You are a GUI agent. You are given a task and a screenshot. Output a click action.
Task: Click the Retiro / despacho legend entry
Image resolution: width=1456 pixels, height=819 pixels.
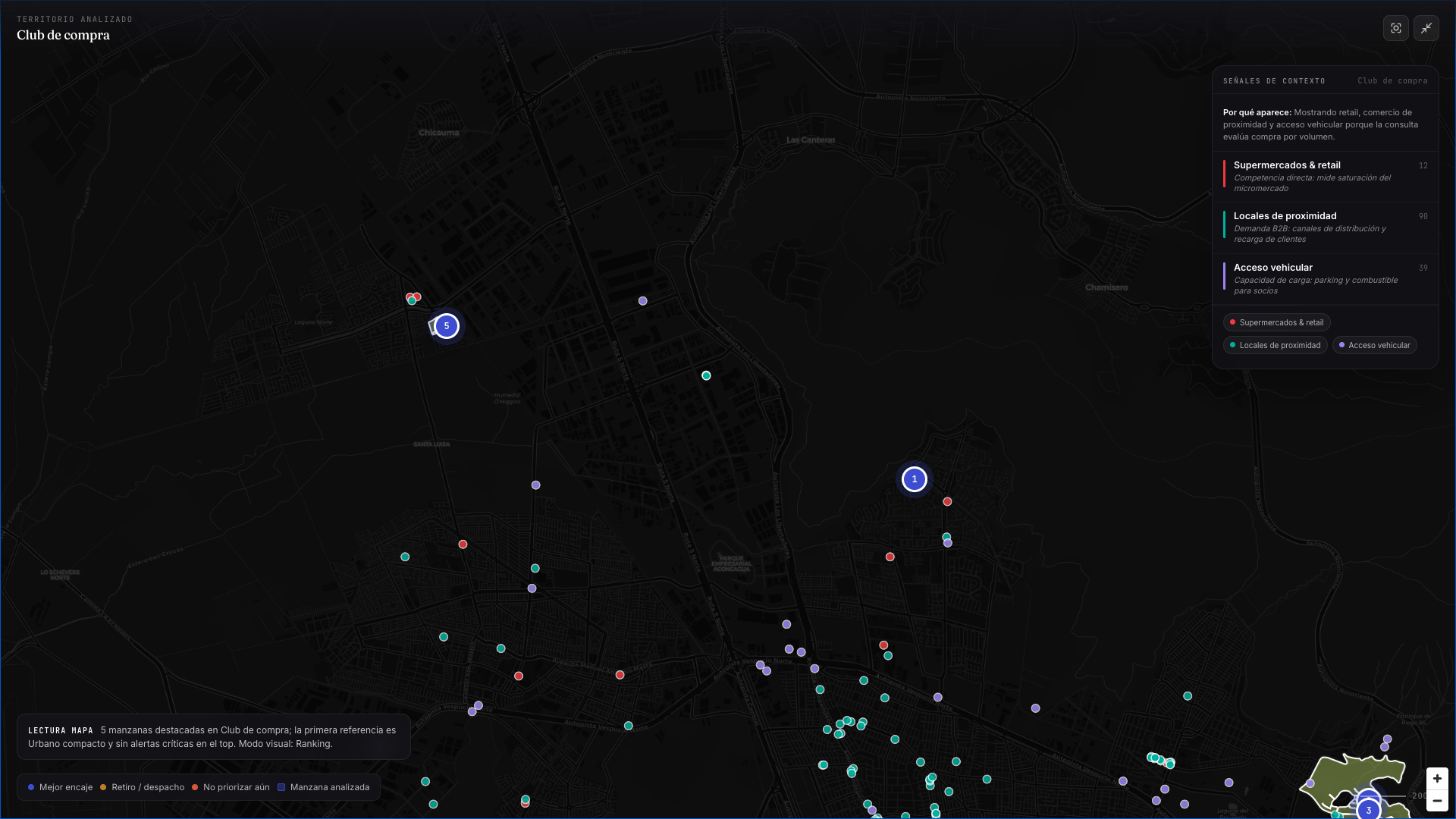click(142, 787)
